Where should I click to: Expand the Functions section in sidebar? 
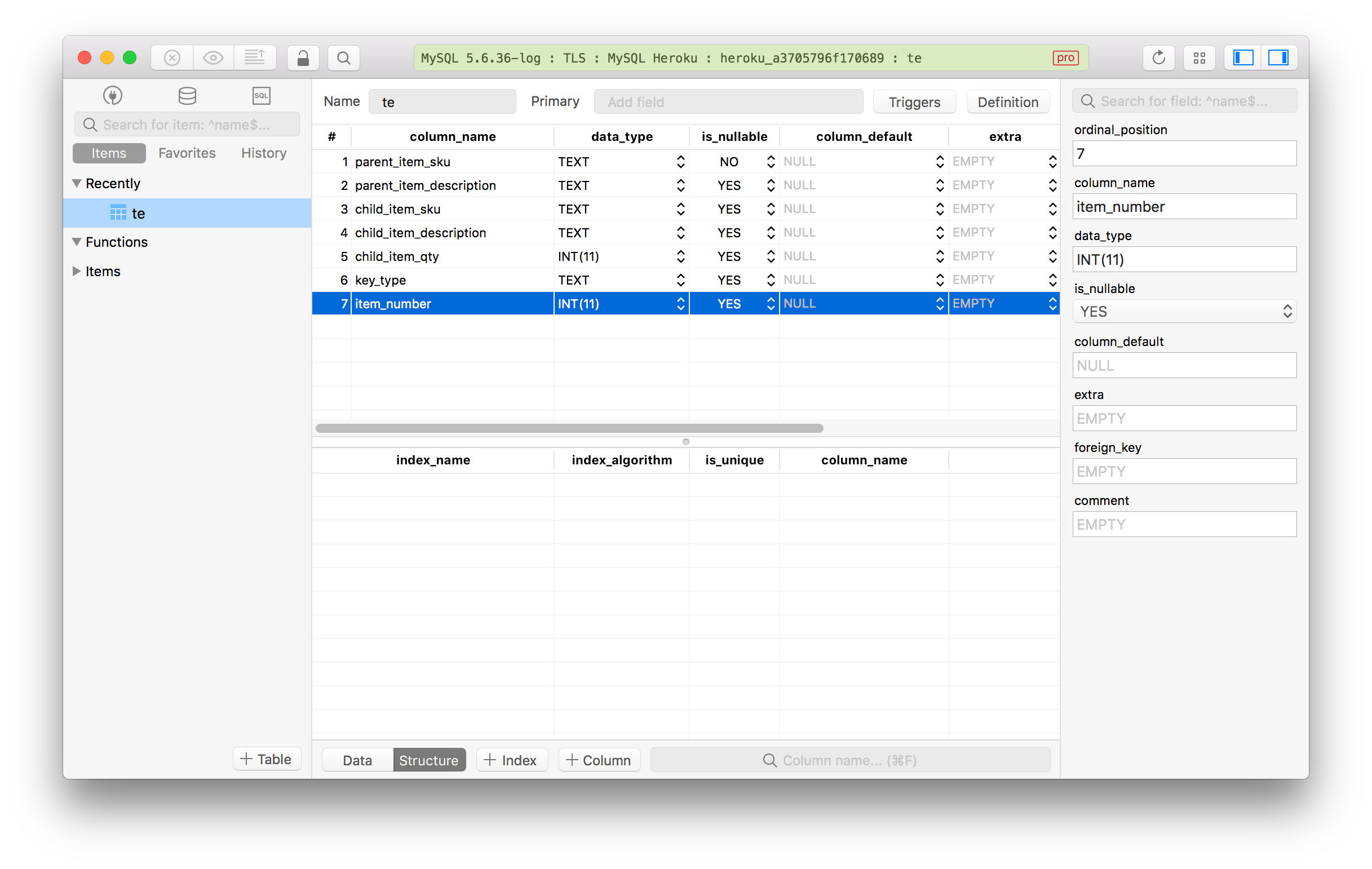click(x=80, y=242)
